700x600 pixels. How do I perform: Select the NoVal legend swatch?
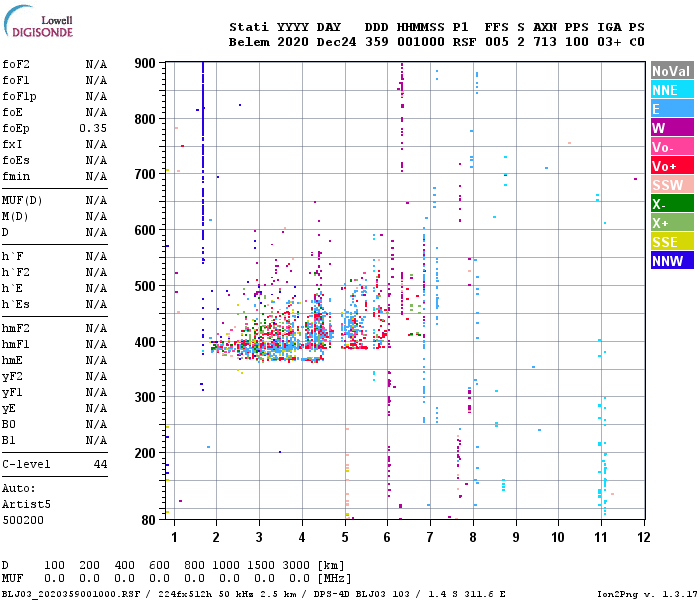tap(672, 71)
